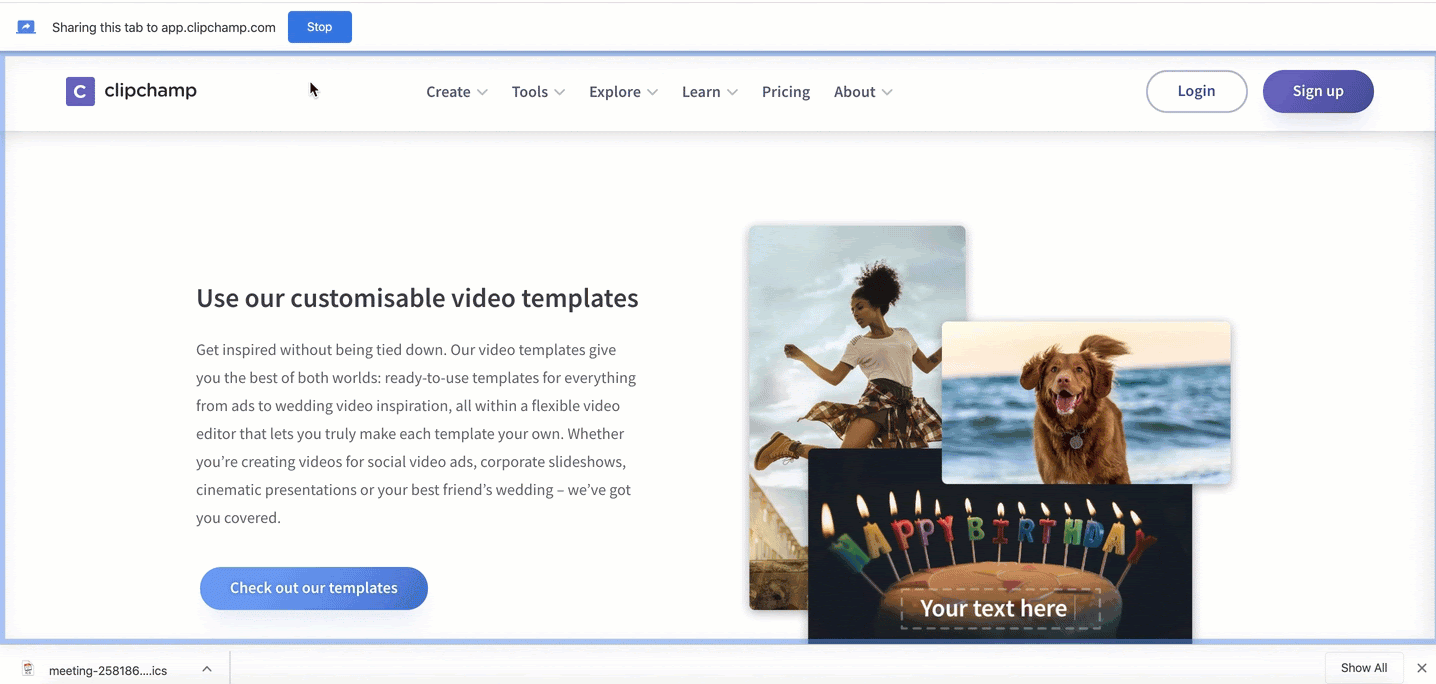Click Check out our templates button
Viewport: 1436px width, 684px height.
(x=314, y=588)
